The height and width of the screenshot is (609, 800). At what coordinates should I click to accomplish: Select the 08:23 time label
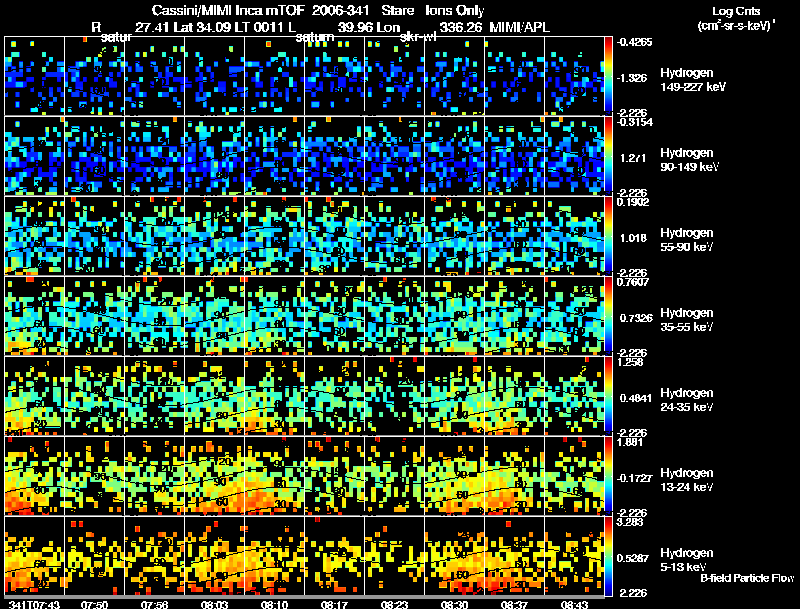coord(394,604)
